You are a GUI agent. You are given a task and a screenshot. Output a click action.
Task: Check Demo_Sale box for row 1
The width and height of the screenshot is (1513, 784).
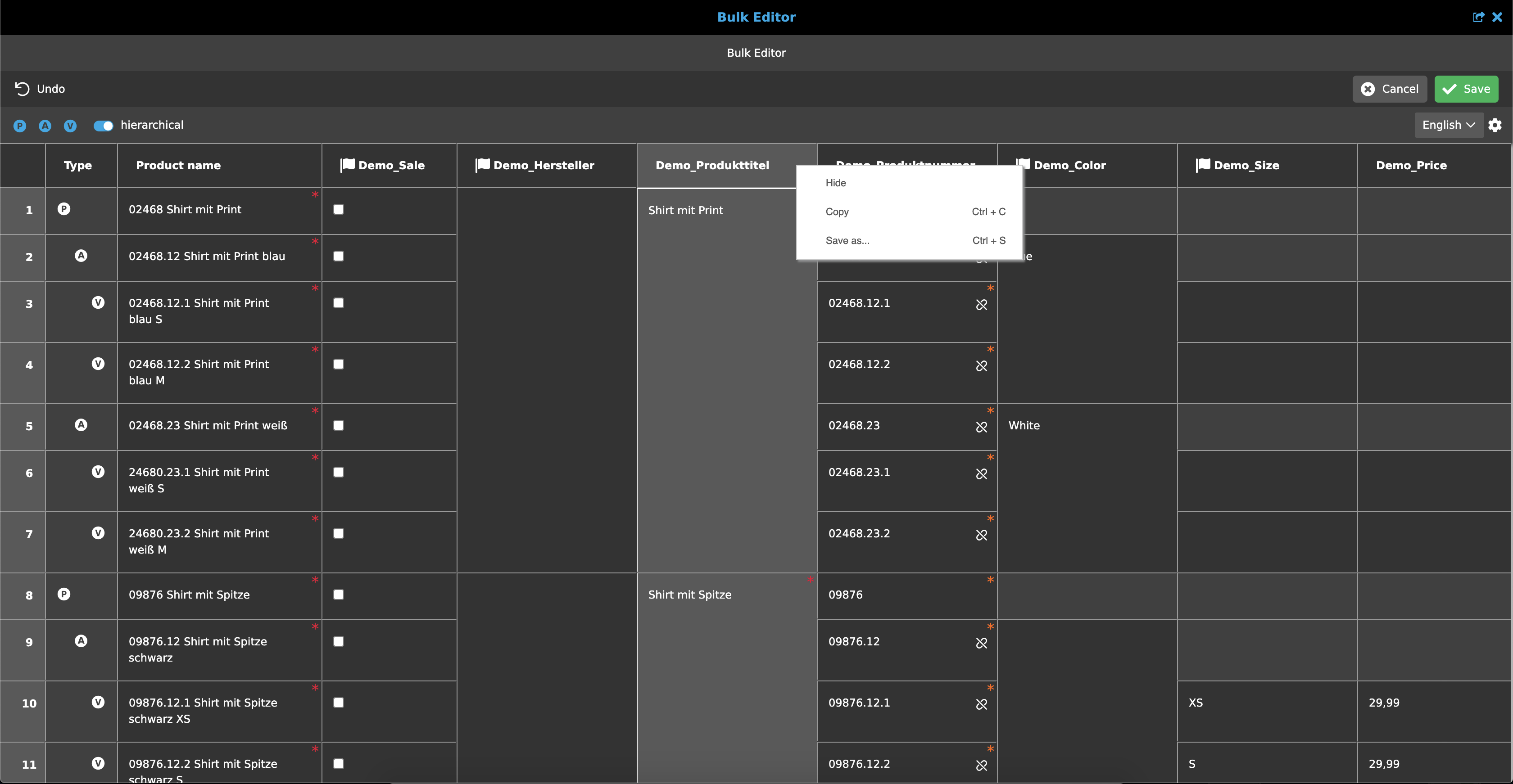coord(339,209)
